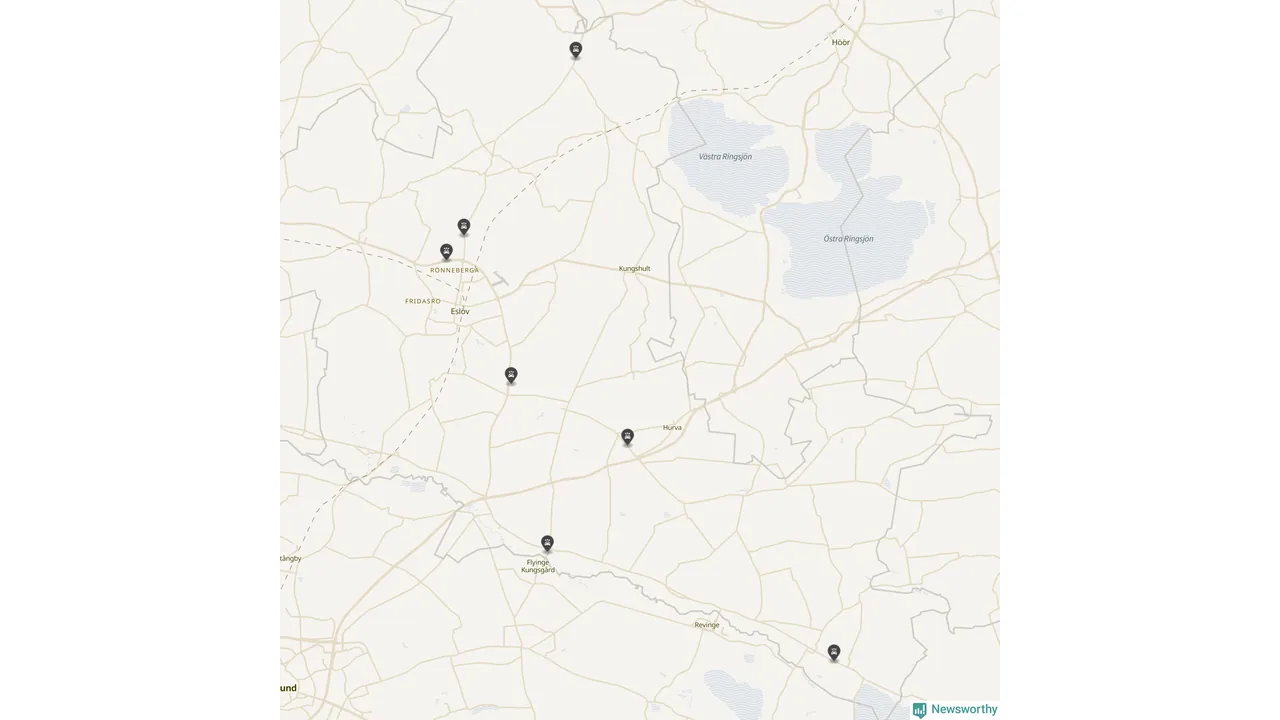Select the marker at Flyinge Kungsgård
This screenshot has width=1280, height=720.
[547, 543]
